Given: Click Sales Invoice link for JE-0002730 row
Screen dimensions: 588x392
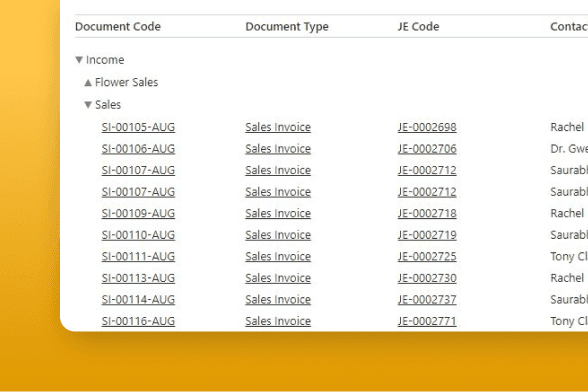Looking at the screenshot, I should [278, 278].
